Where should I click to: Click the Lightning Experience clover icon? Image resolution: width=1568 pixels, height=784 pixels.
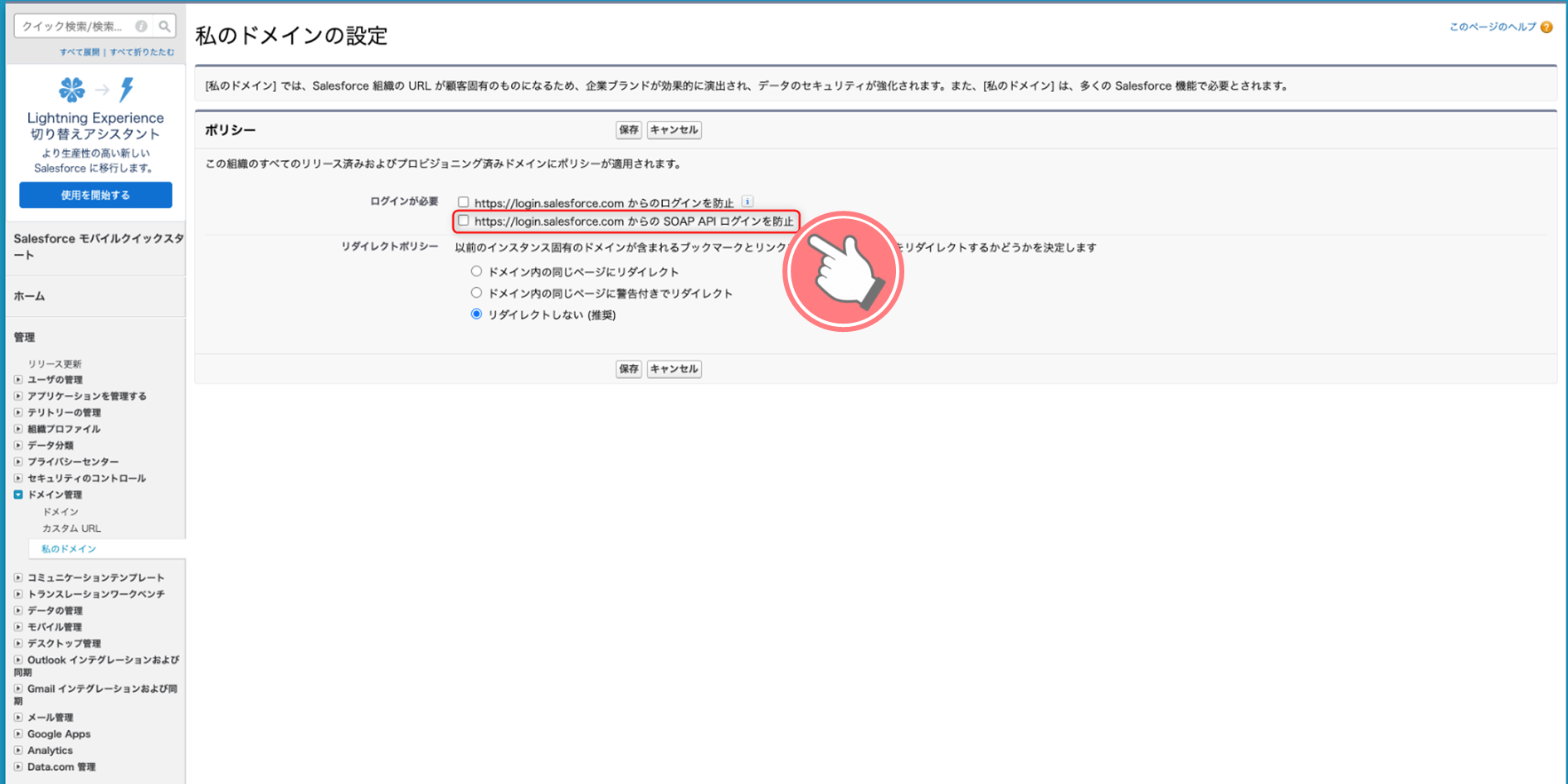click(72, 89)
